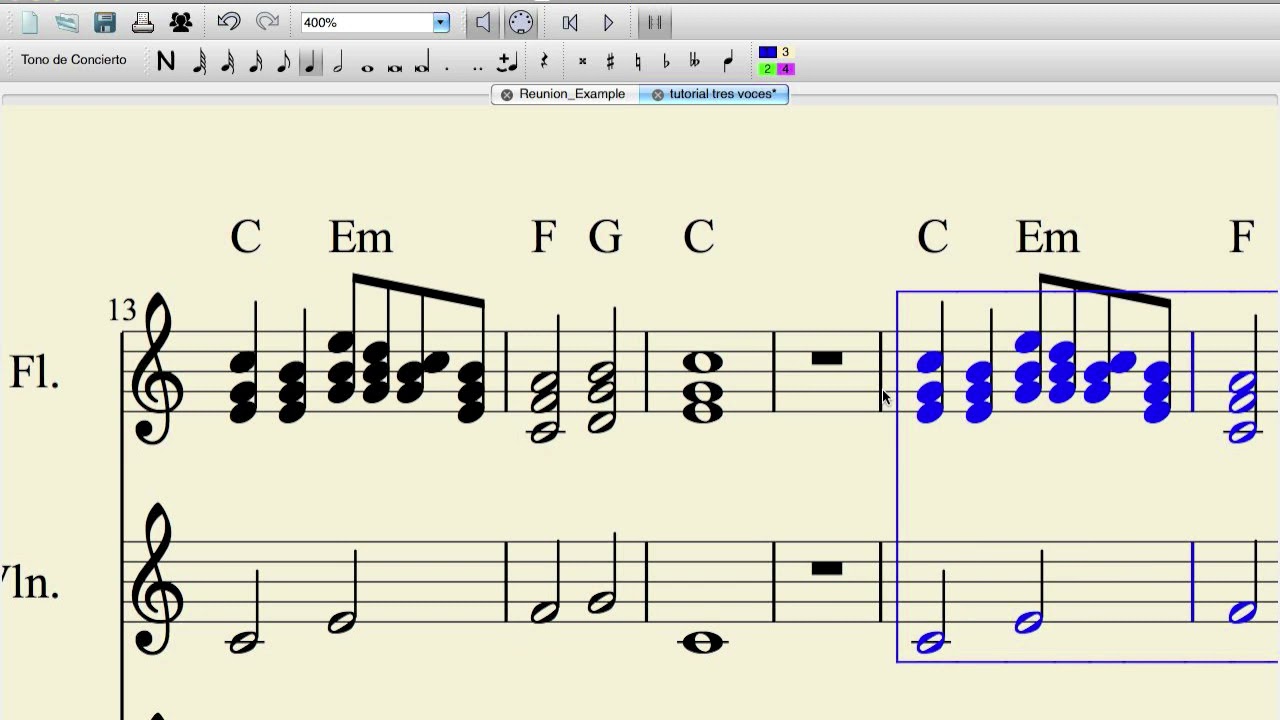Select the double whole note (breve) duration

[x=395, y=68]
